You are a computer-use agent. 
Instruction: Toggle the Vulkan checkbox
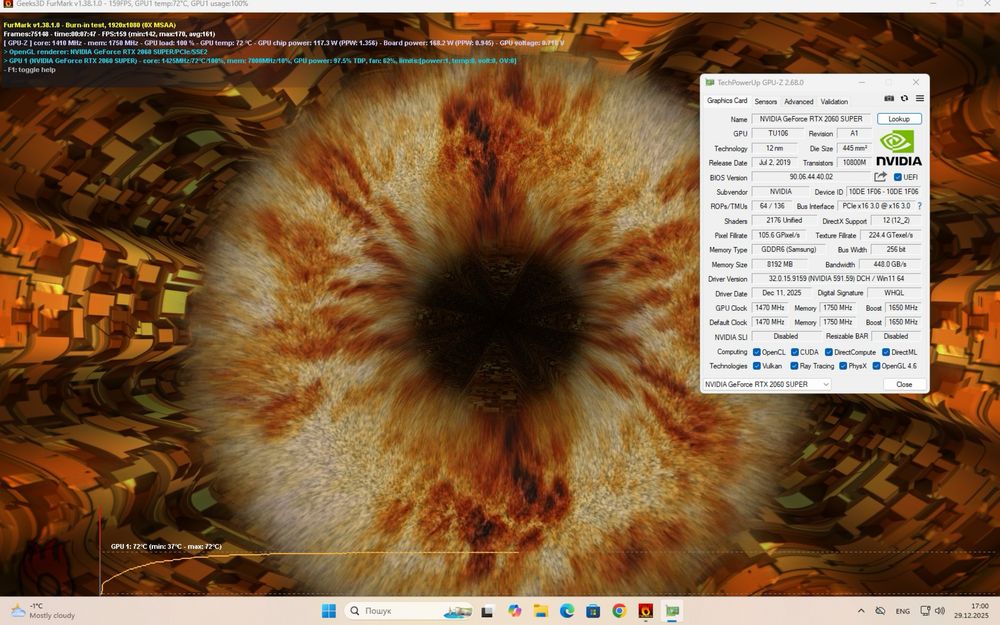pos(756,366)
